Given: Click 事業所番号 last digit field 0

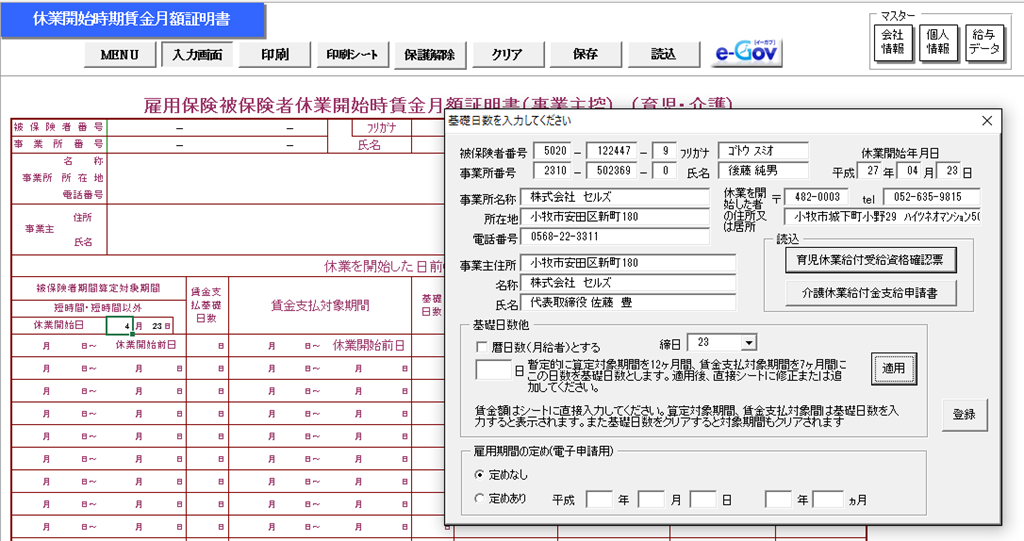Looking at the screenshot, I should coord(664,171).
